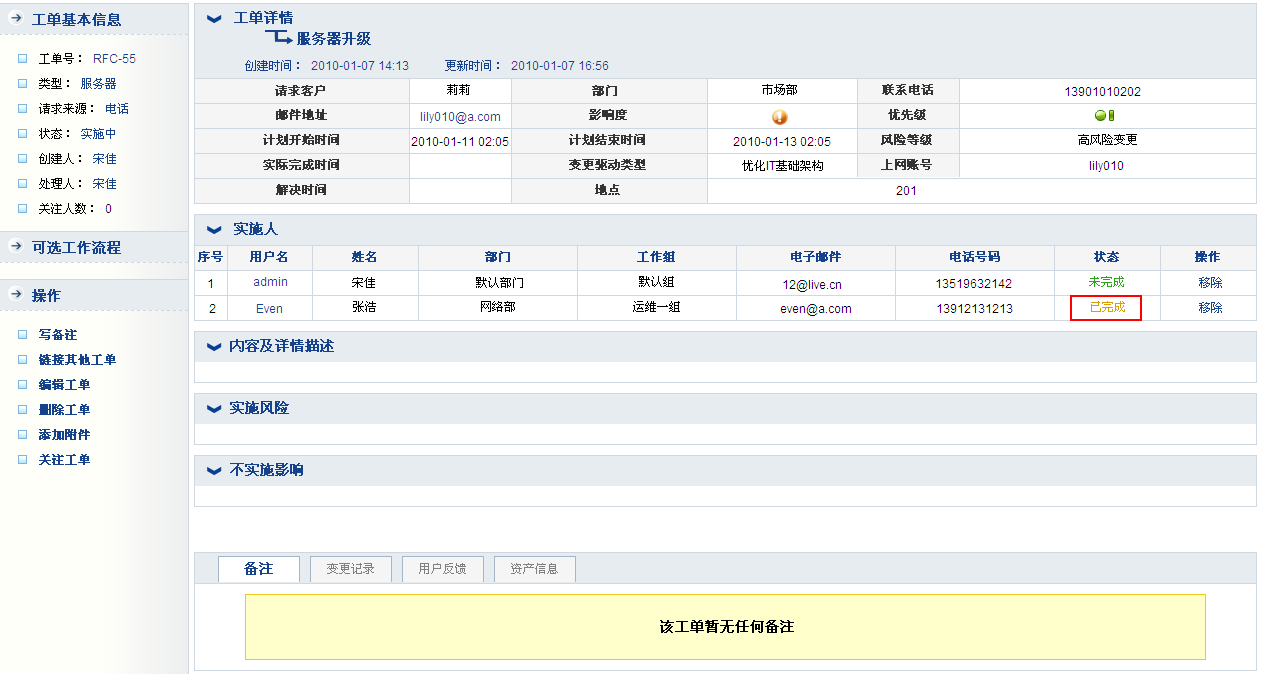1261x674 pixels.
Task: Collapse the 工单详情 section
Action: point(214,19)
